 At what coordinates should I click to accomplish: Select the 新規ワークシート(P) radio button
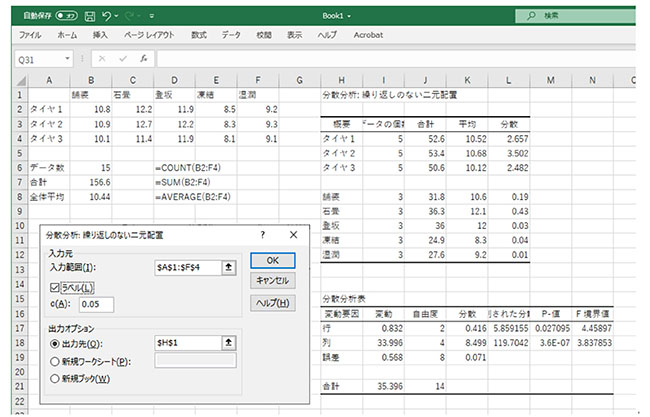[54, 361]
